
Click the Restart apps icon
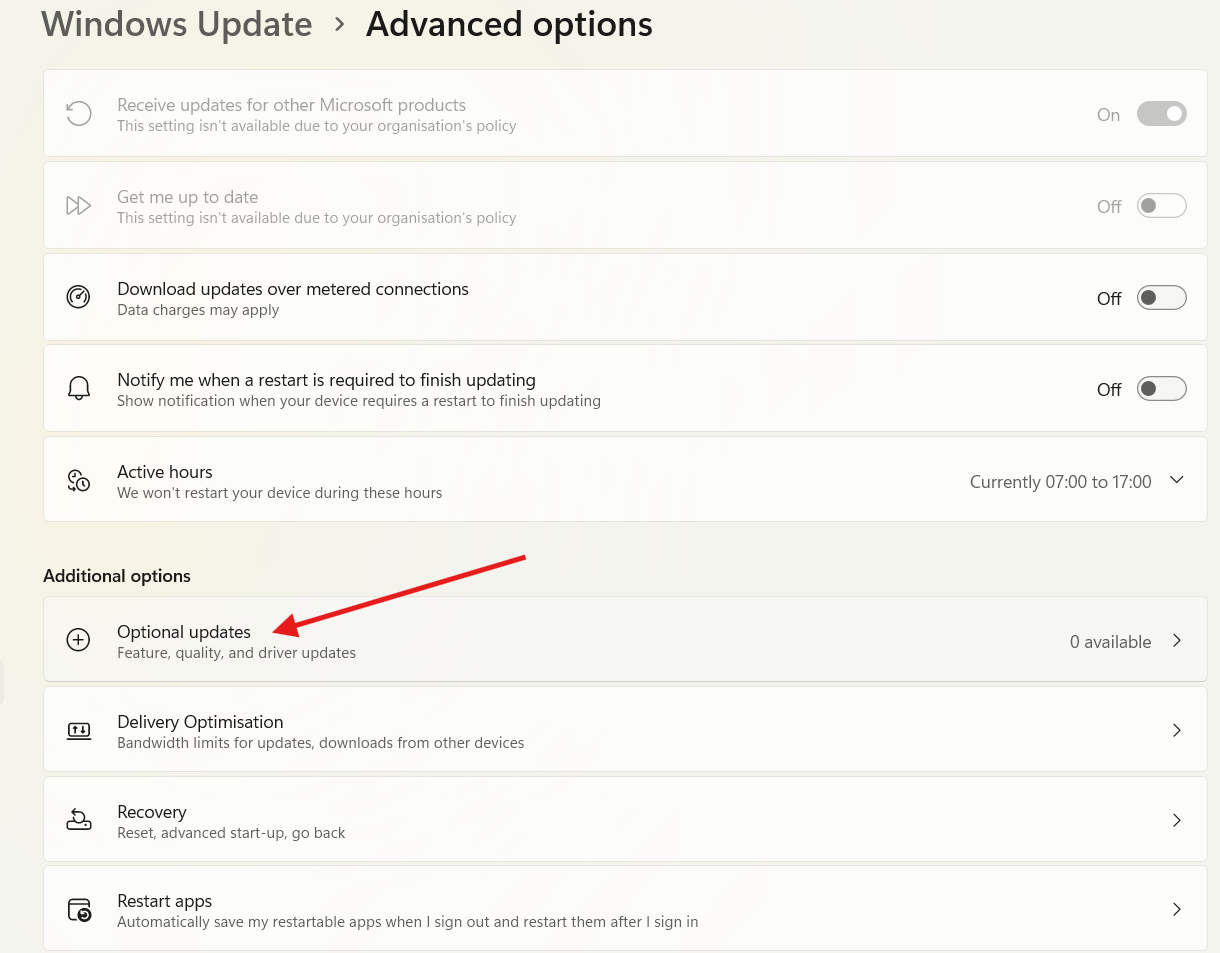(x=78, y=910)
